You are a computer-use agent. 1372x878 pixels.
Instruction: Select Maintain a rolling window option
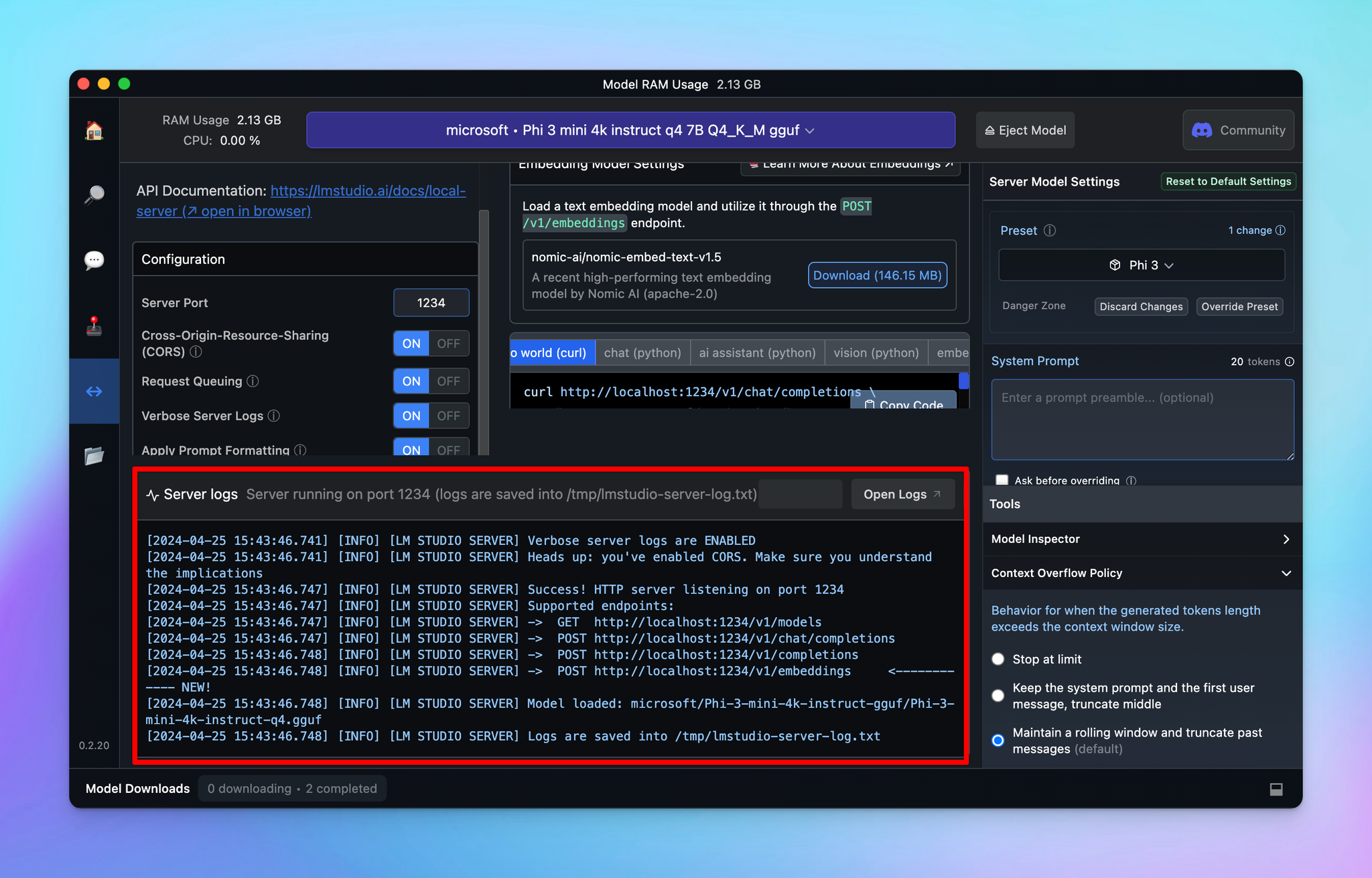998,741
